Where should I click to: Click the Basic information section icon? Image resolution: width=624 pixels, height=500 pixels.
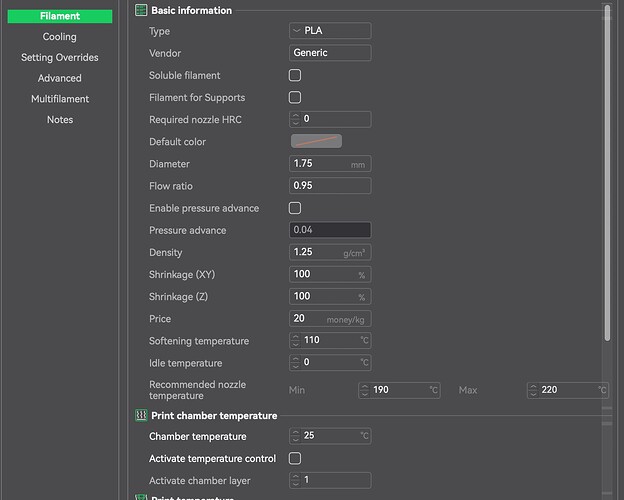(141, 10)
